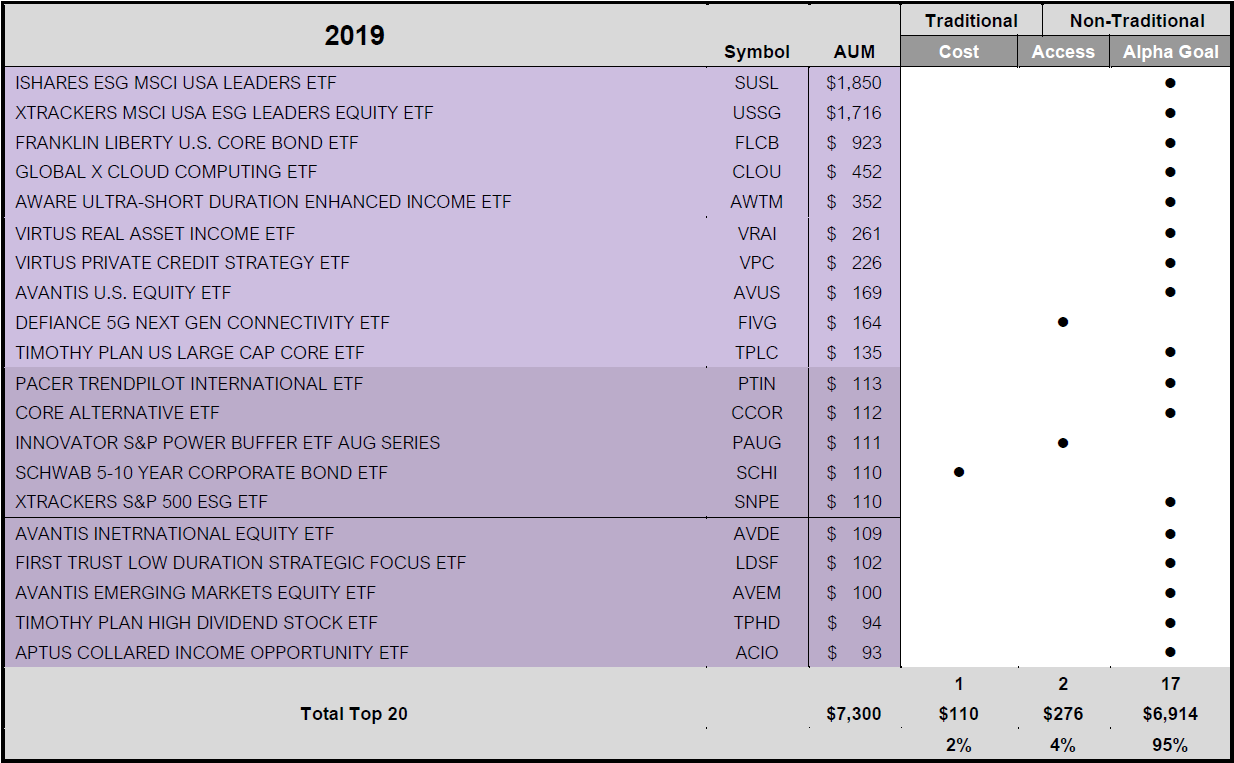Click the AVUS ticker symbol
Screen dimensions: 1234x763
[x=756, y=293]
